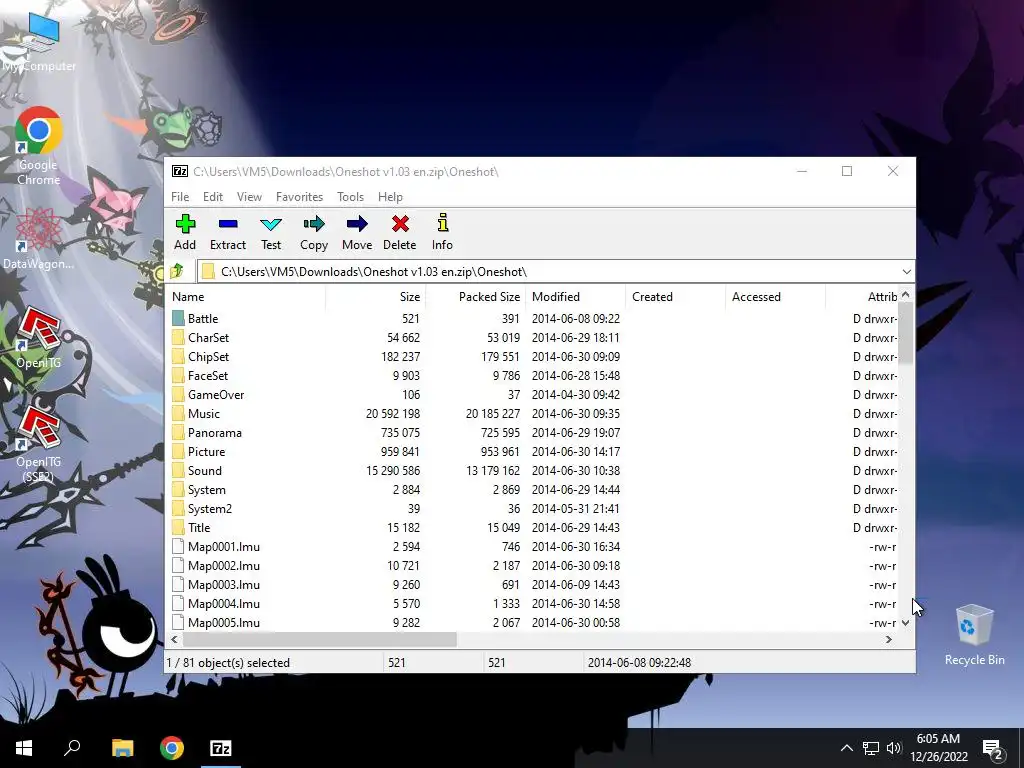Open the notification center icon
This screenshot has height=768, width=1024.
coord(993,748)
